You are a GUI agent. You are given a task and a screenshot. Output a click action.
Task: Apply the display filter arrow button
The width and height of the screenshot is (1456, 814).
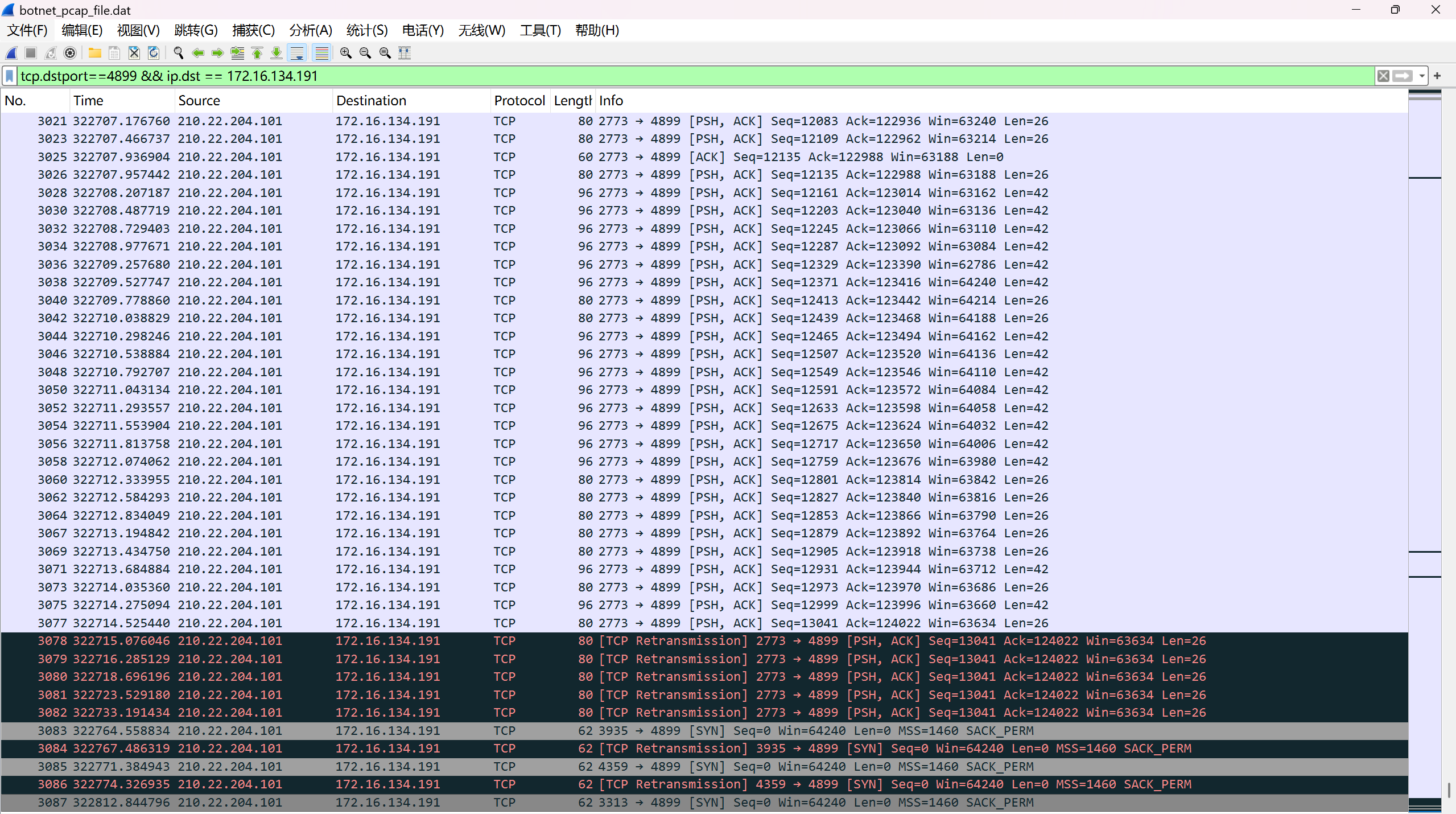pos(1403,76)
